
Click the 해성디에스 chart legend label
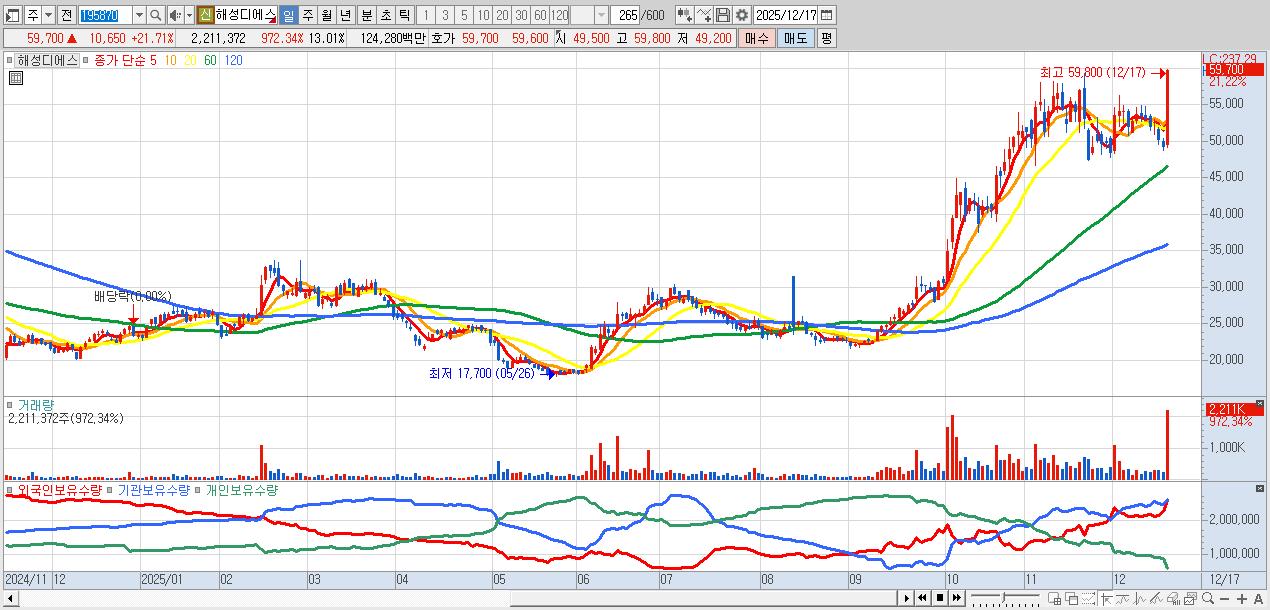[47, 60]
